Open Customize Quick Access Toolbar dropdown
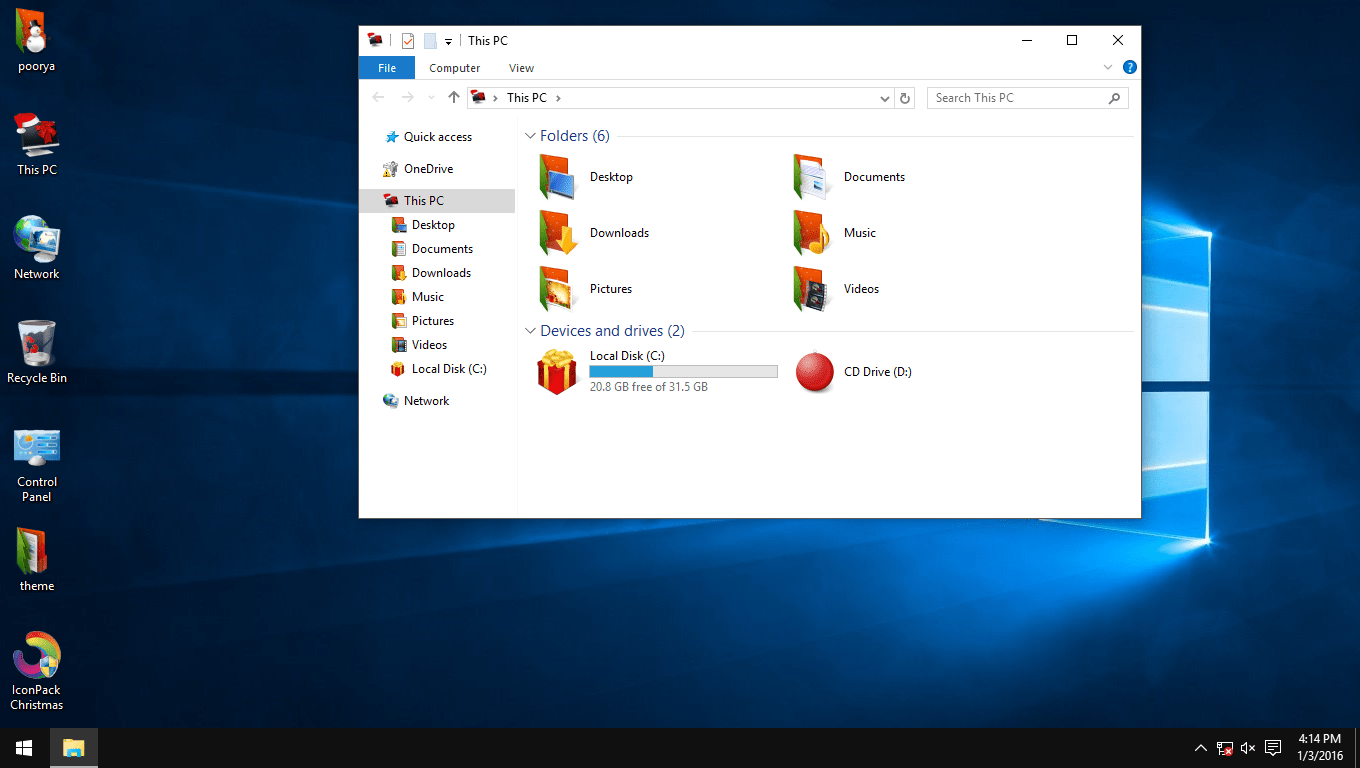1360x768 pixels. point(449,41)
